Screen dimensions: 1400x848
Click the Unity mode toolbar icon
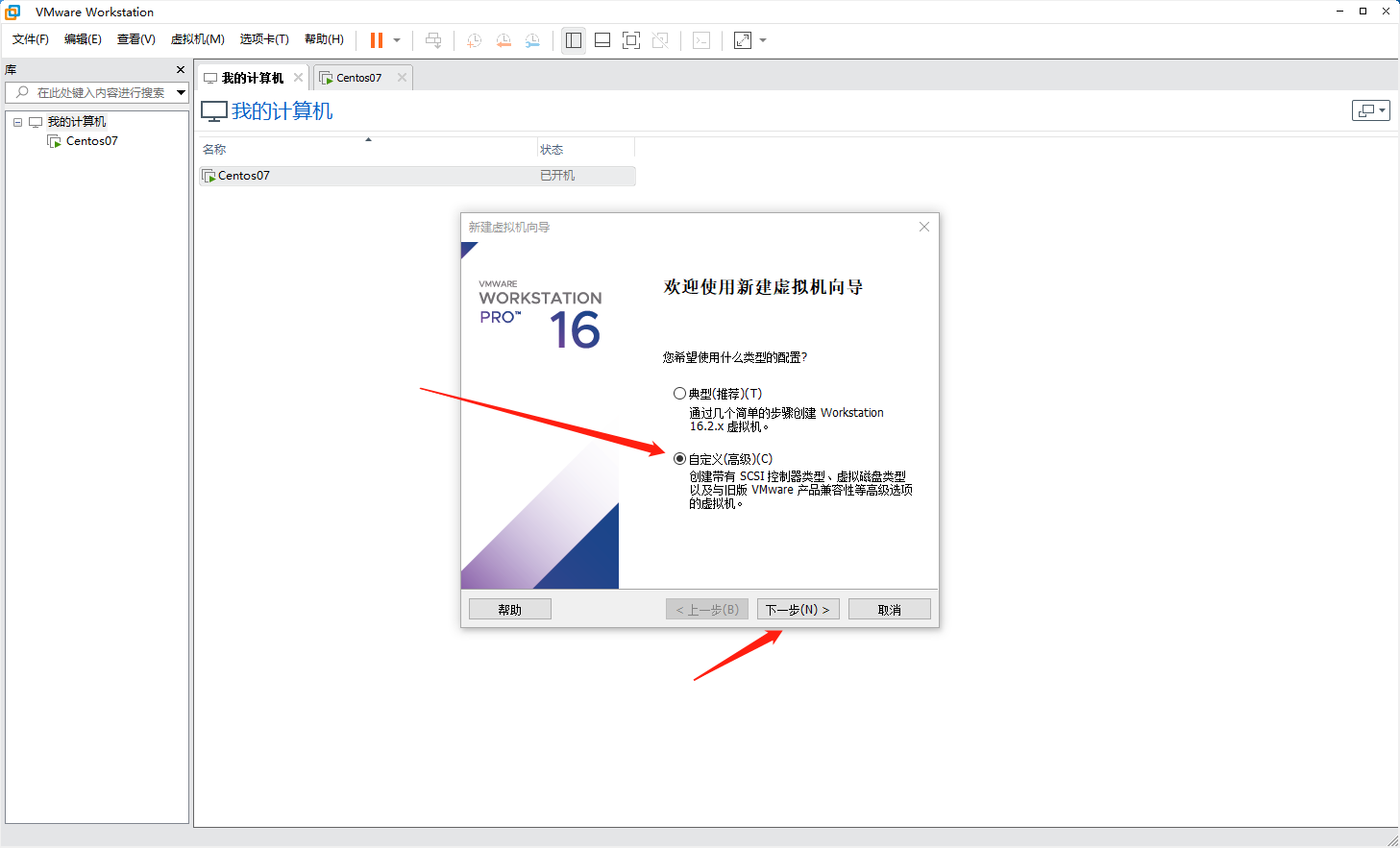point(660,40)
